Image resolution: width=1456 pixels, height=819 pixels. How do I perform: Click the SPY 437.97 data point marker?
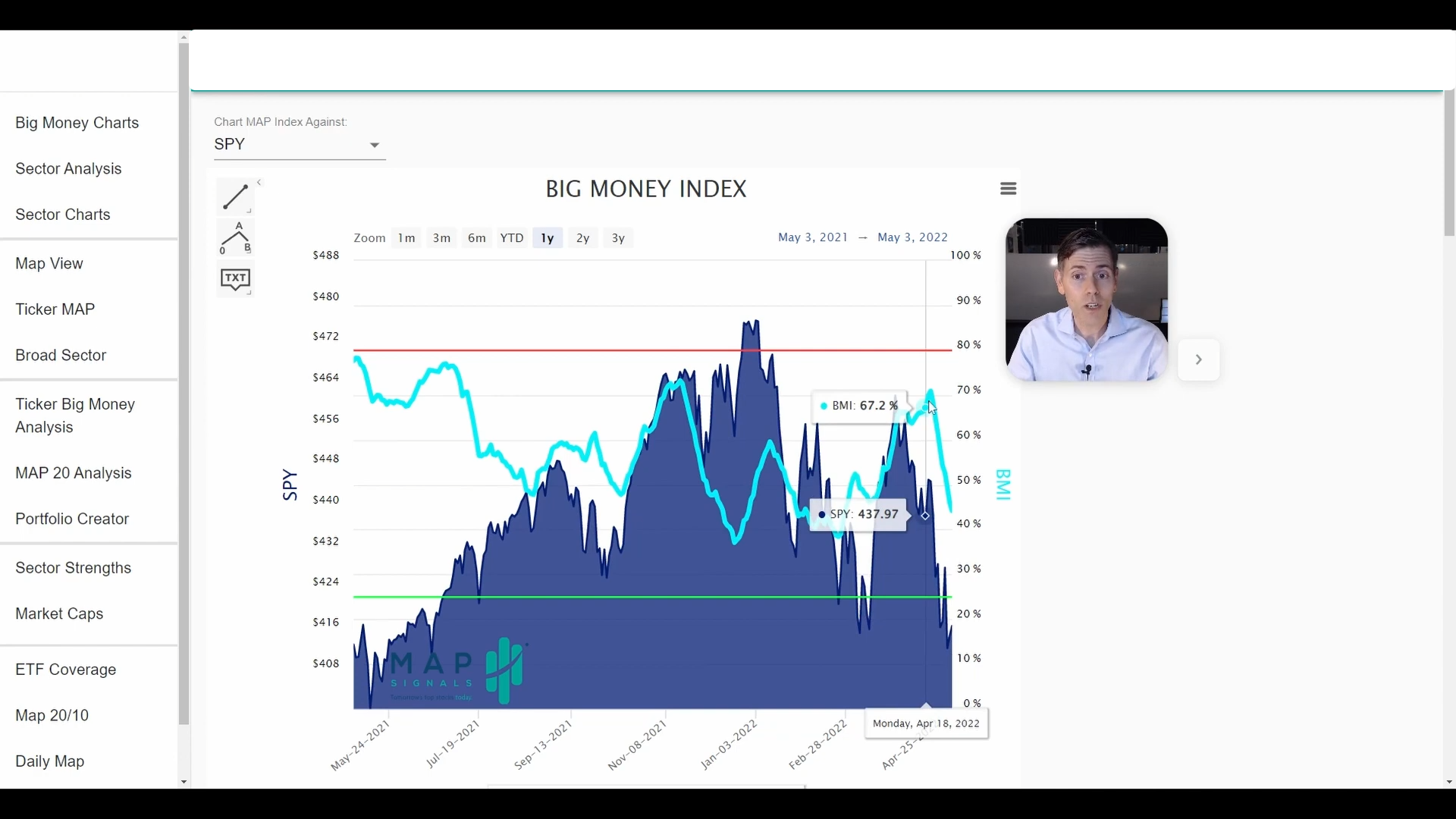tap(925, 516)
